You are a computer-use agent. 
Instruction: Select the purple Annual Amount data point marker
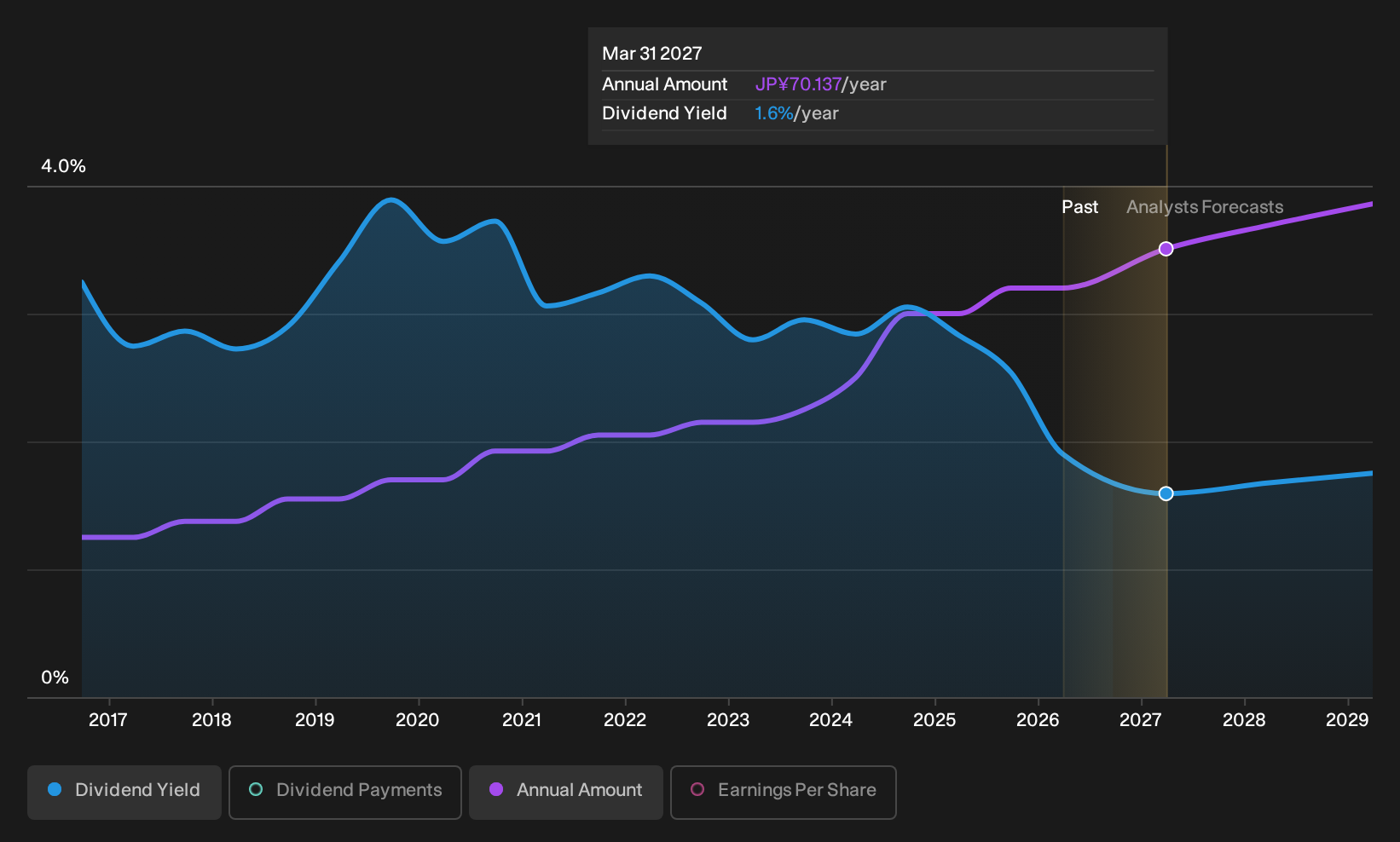[1166, 249]
